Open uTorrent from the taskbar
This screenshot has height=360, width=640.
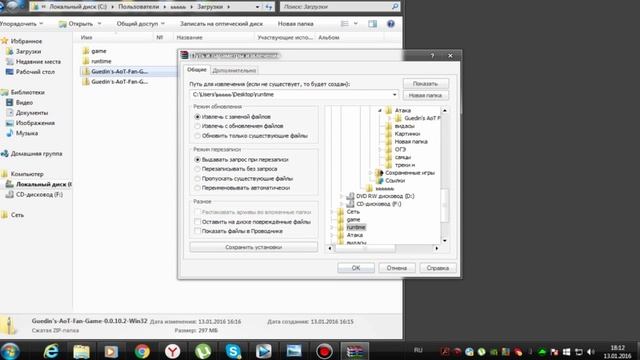pyautogui.click(x=203, y=351)
